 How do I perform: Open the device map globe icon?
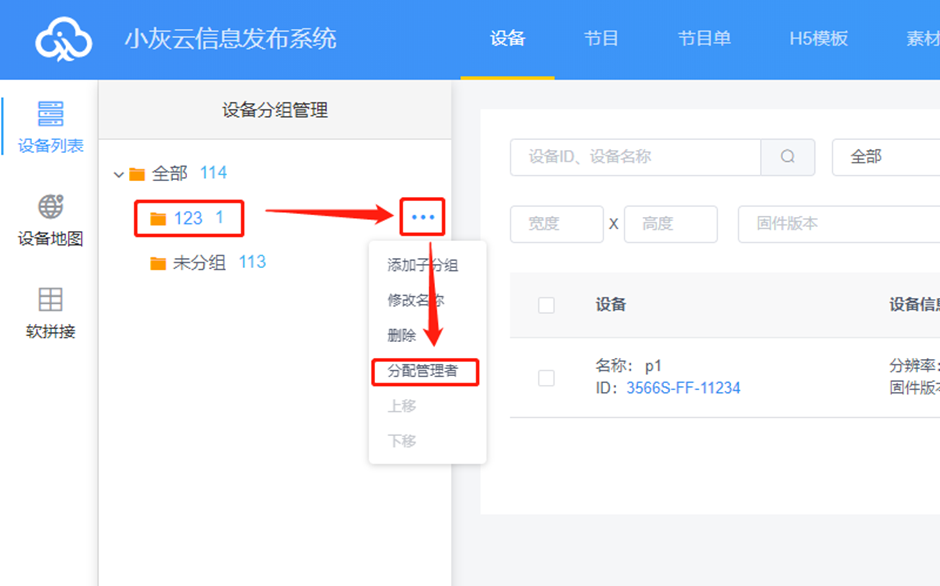(50, 207)
